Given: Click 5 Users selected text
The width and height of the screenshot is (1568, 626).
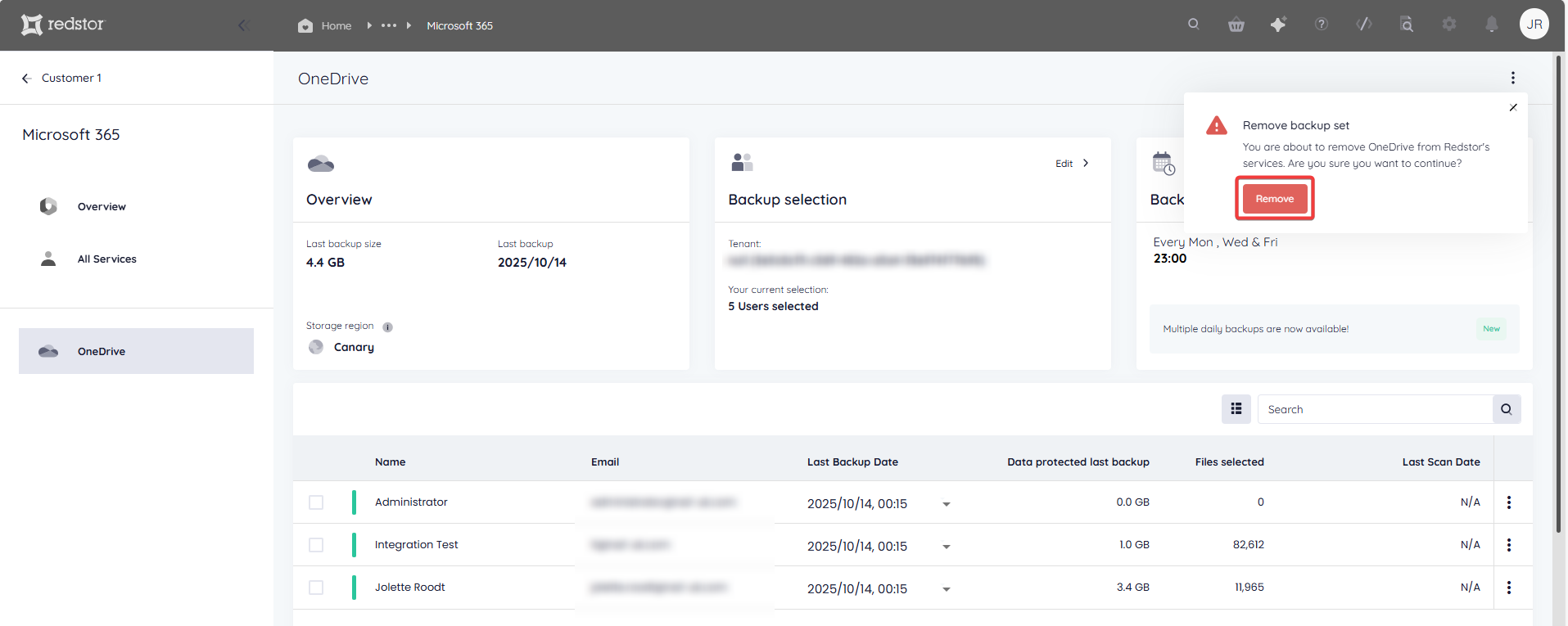Looking at the screenshot, I should [x=773, y=306].
